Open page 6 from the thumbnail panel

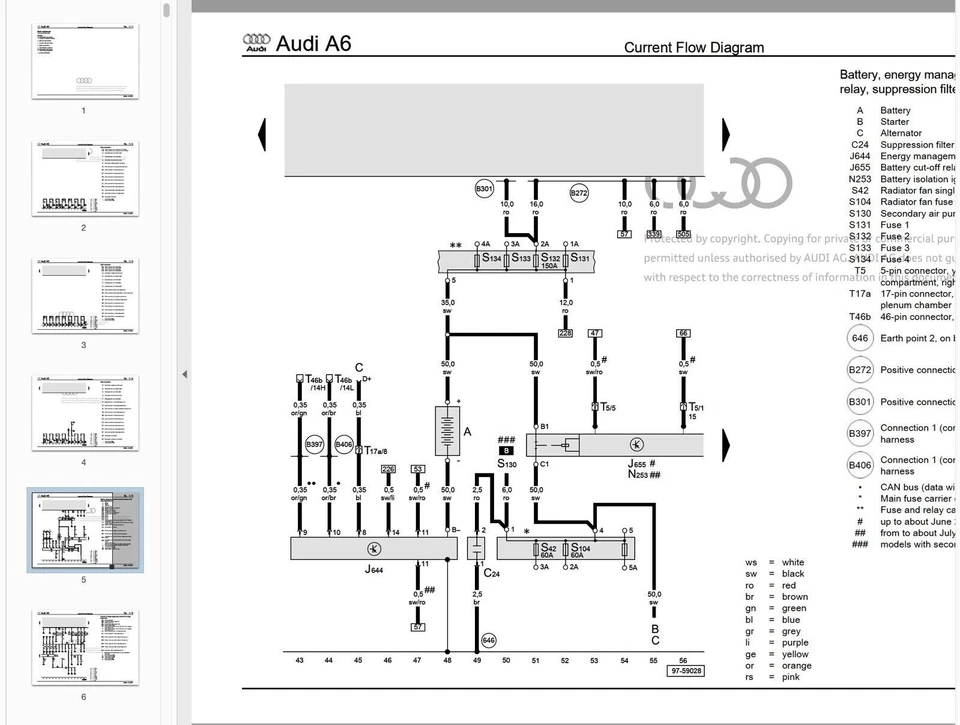(x=83, y=650)
